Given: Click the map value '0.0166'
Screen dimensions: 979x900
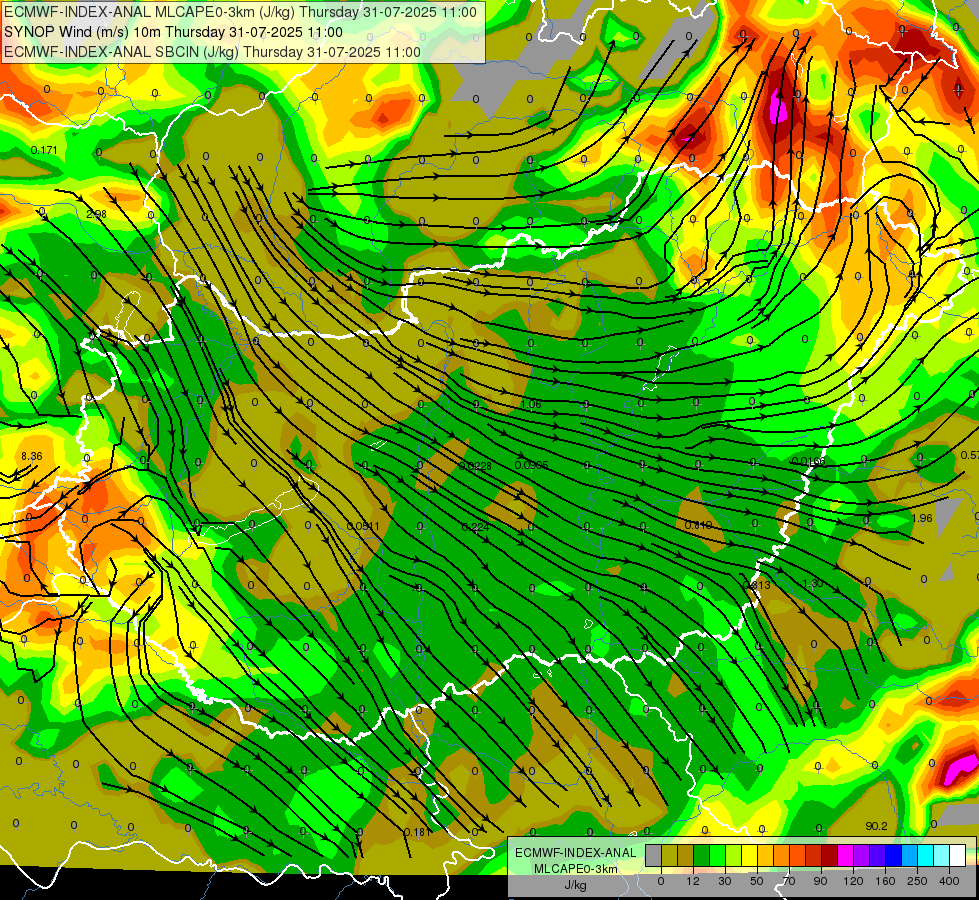Looking at the screenshot, I should [x=808, y=462].
